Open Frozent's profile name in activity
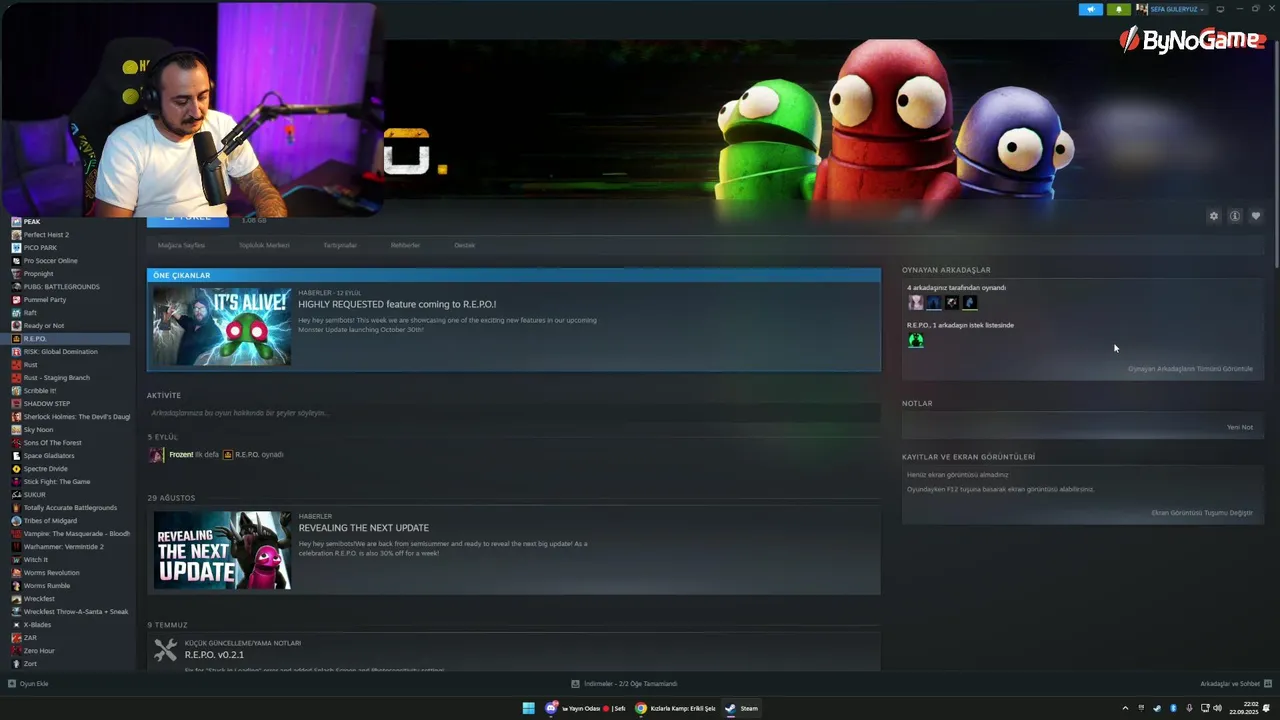Viewport: 1280px width, 720px height. coord(181,455)
